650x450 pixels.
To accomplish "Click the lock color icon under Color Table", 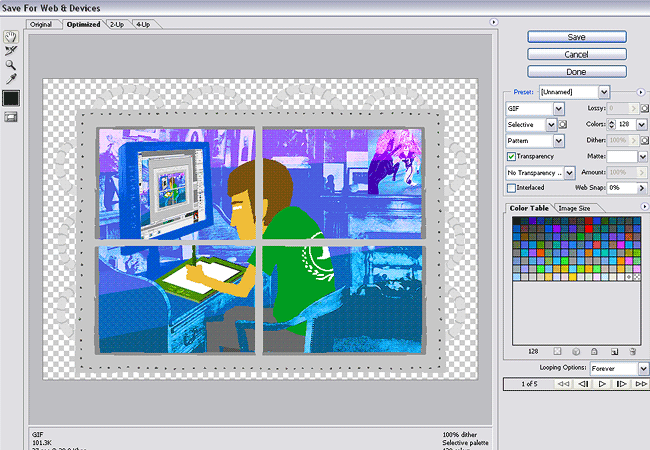I will [x=595, y=352].
